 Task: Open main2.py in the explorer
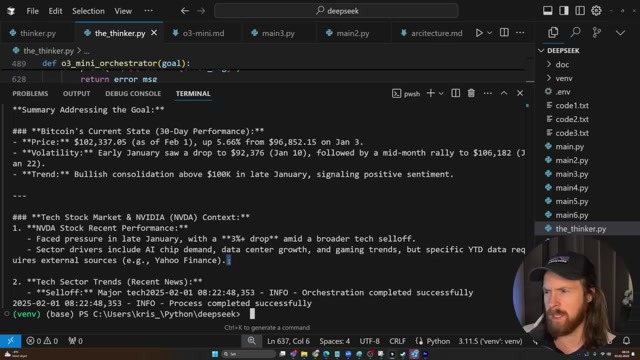[571, 160]
